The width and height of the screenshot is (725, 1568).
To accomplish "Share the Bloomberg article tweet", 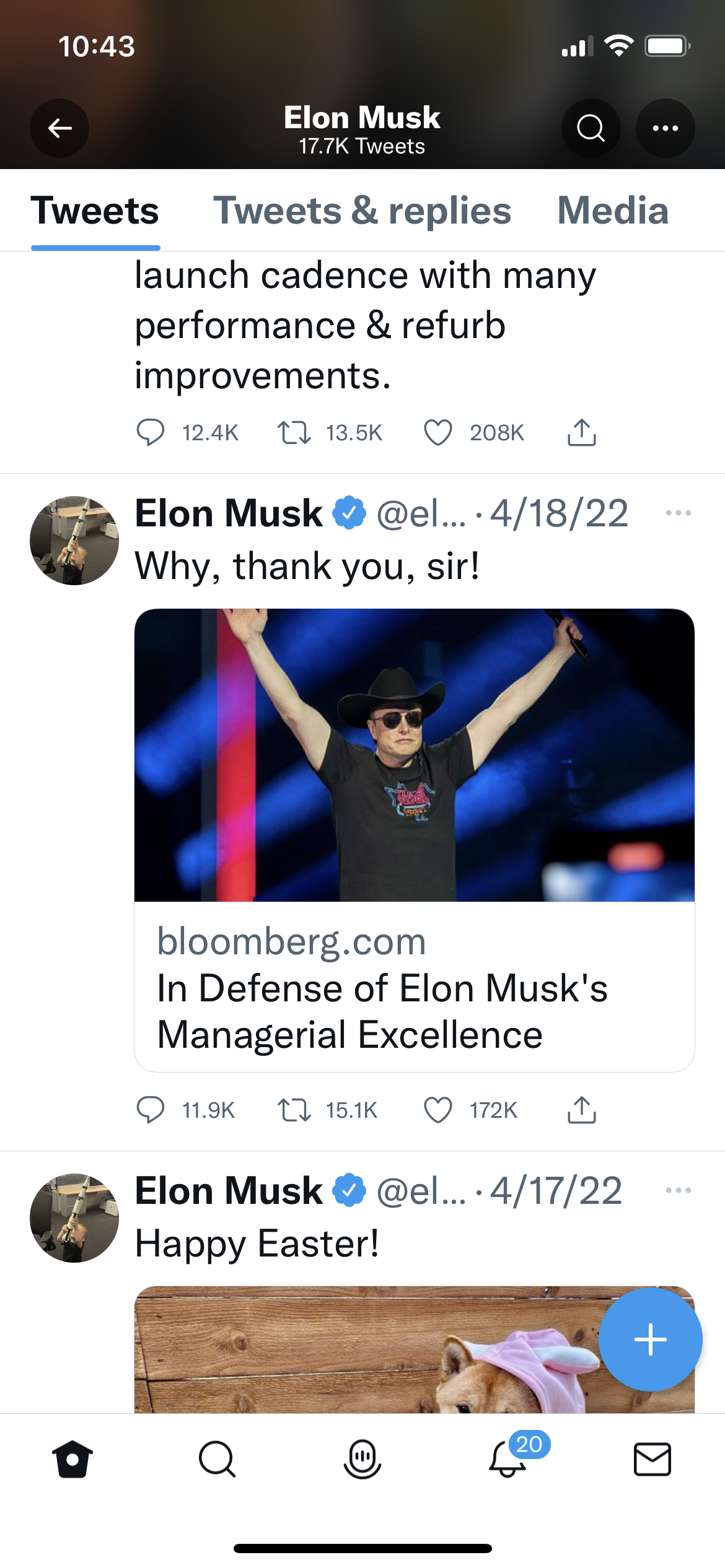I will pos(581,1110).
